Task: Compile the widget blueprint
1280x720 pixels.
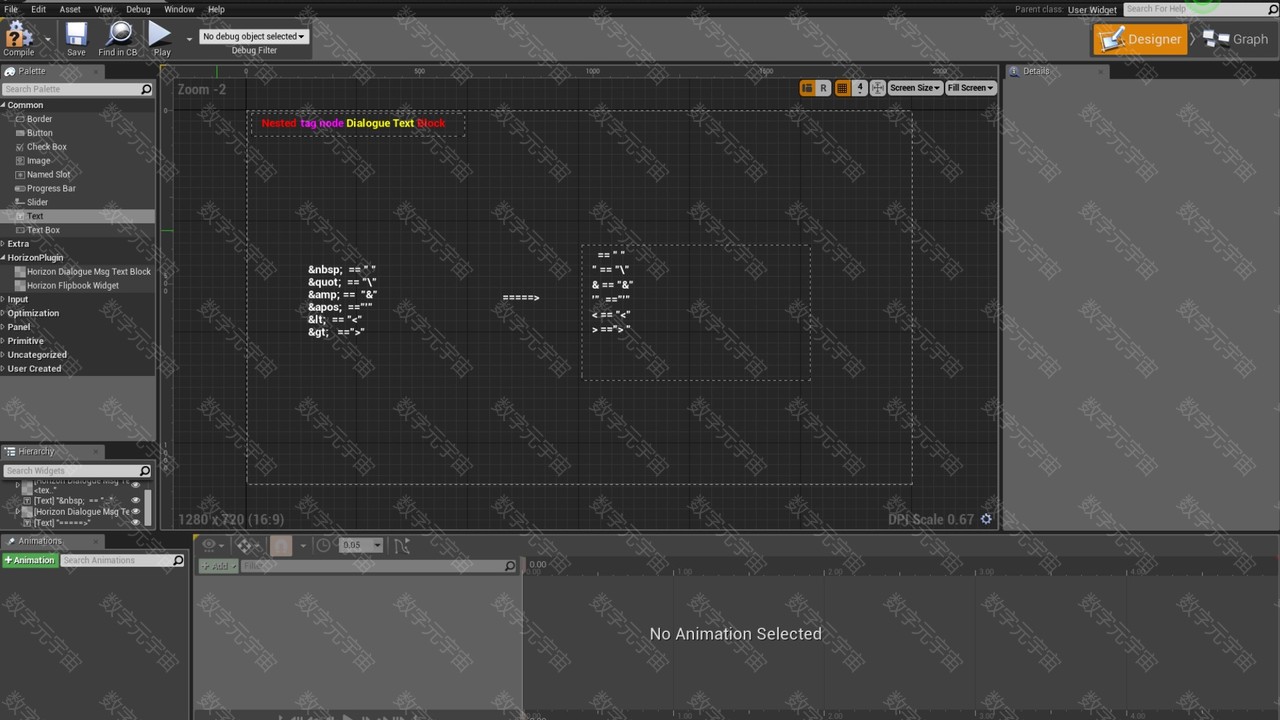Action: tap(19, 39)
